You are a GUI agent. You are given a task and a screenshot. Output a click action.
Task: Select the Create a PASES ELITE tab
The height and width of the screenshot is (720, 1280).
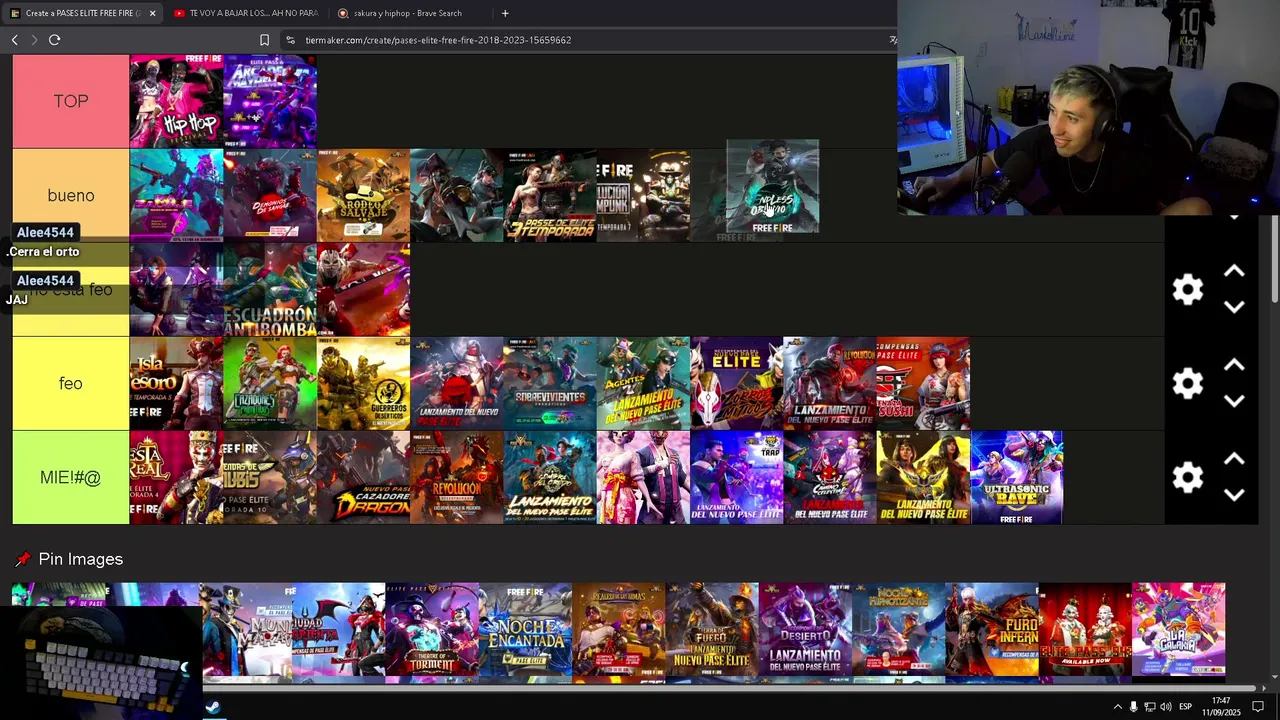point(83,13)
